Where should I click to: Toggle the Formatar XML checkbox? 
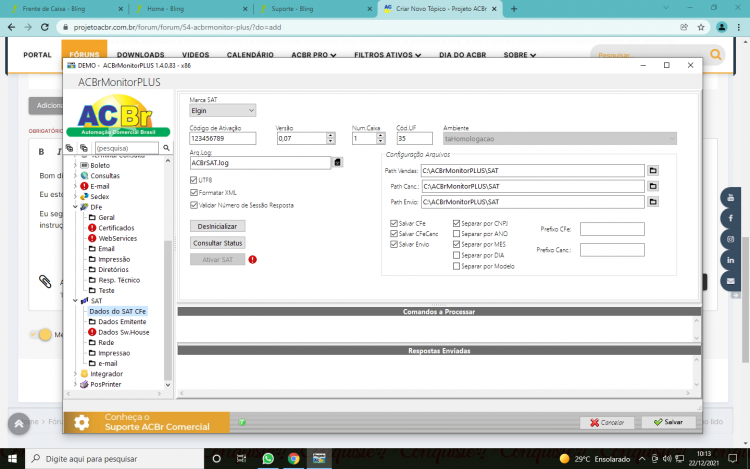point(194,193)
